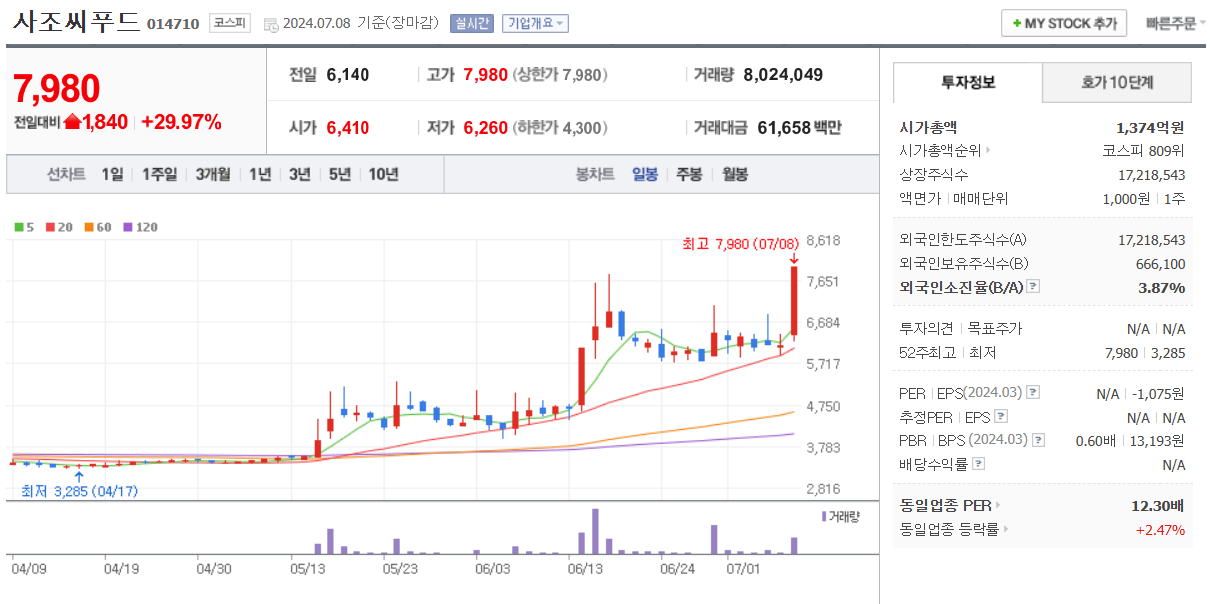The height and width of the screenshot is (604, 1210).
Task: Click the 배당수익률 help question icon
Action: click(978, 464)
